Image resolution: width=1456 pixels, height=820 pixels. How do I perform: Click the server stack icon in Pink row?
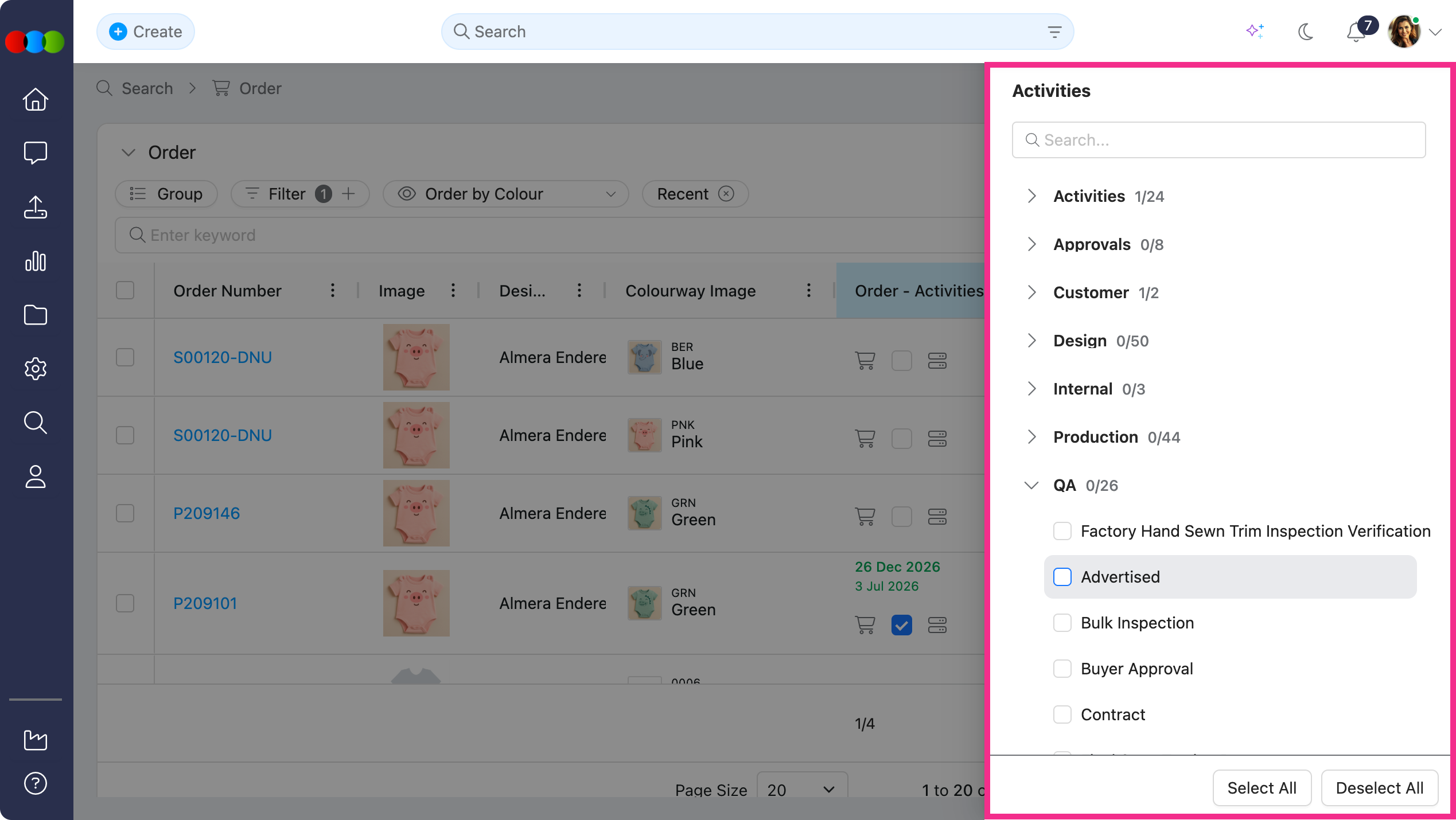[x=937, y=439]
